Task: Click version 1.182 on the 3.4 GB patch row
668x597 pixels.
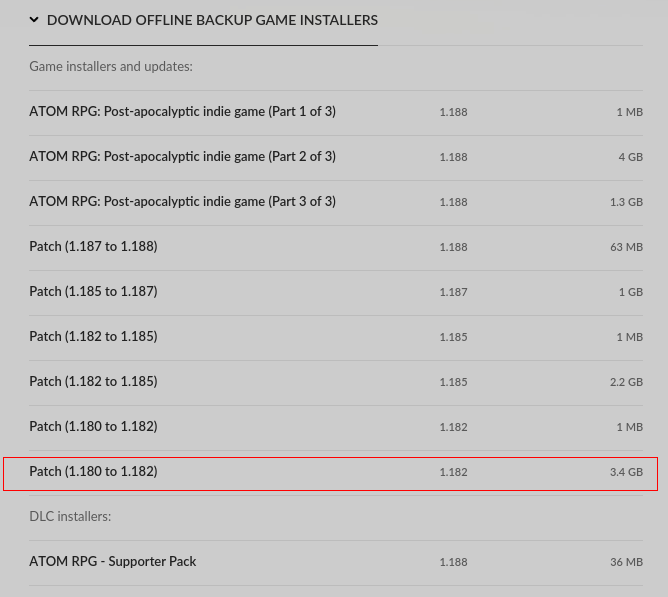Action: (453, 472)
